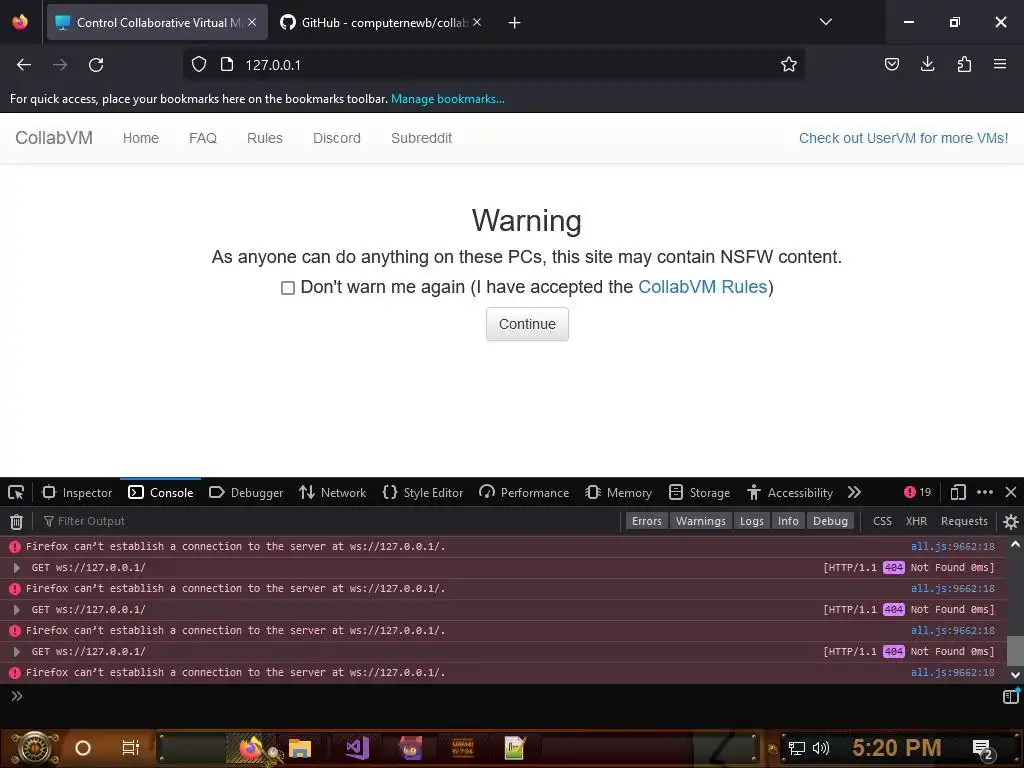This screenshot has height=768, width=1024.
Task: Bookmark this page with the star icon
Action: [789, 65]
